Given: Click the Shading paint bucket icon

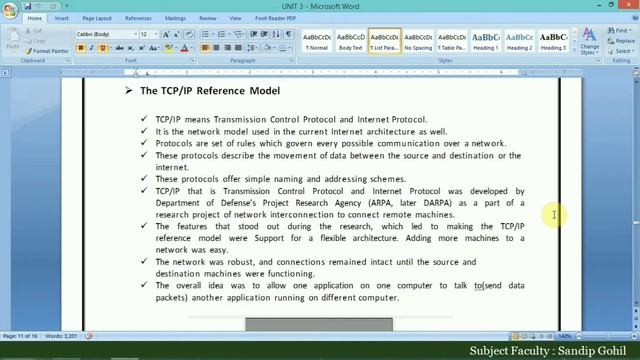Looking at the screenshot, I should pos(267,48).
